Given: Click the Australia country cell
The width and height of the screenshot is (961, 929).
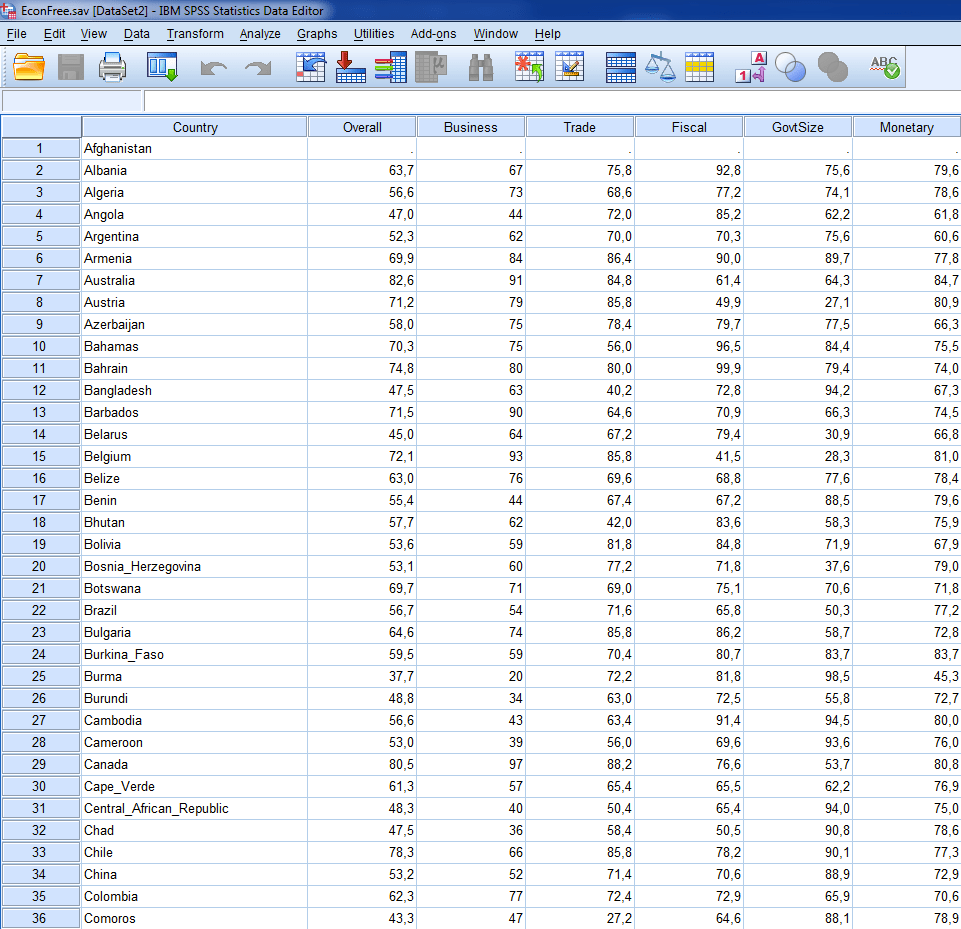Looking at the screenshot, I should point(194,280).
